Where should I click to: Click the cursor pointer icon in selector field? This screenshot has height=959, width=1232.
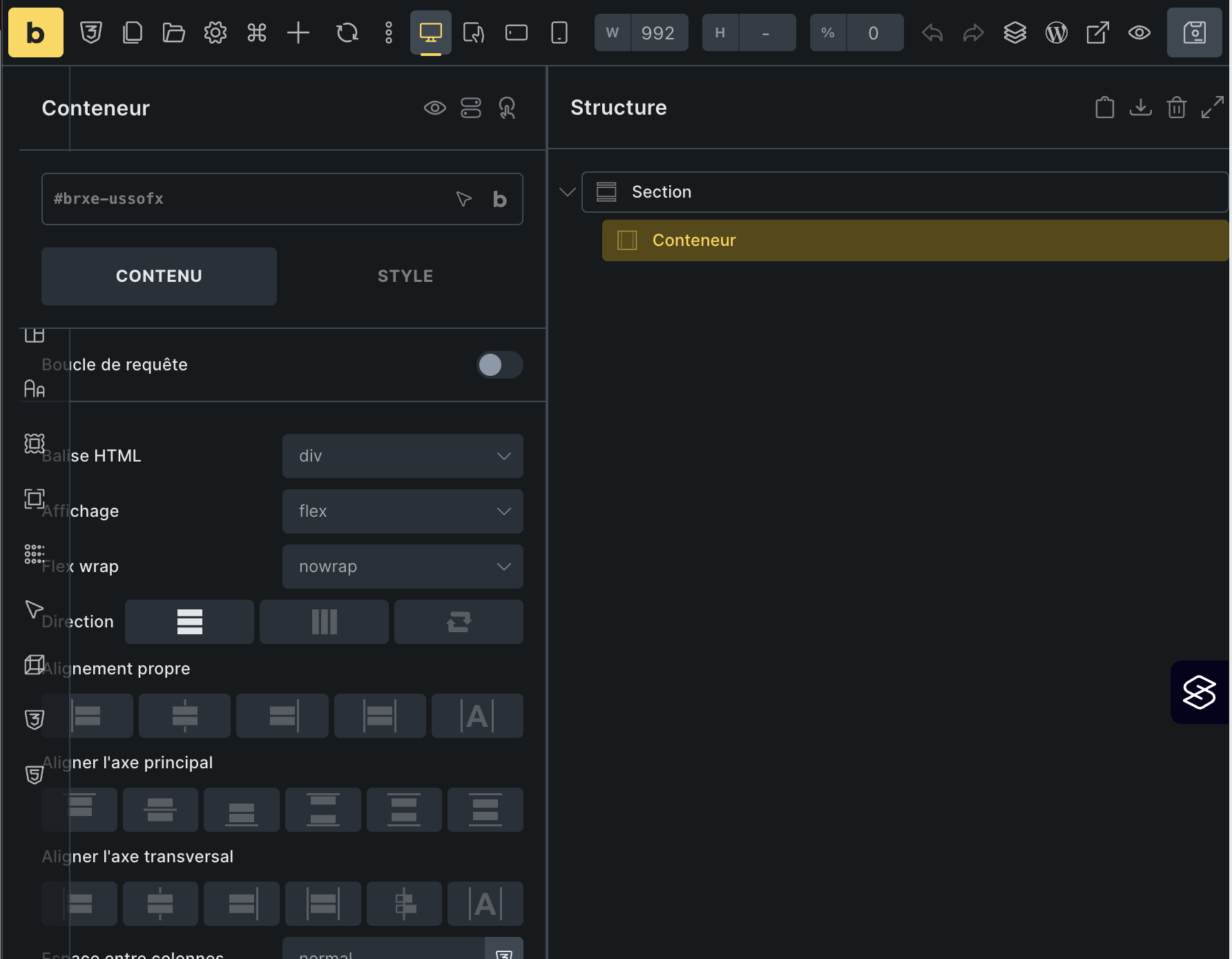tap(464, 199)
